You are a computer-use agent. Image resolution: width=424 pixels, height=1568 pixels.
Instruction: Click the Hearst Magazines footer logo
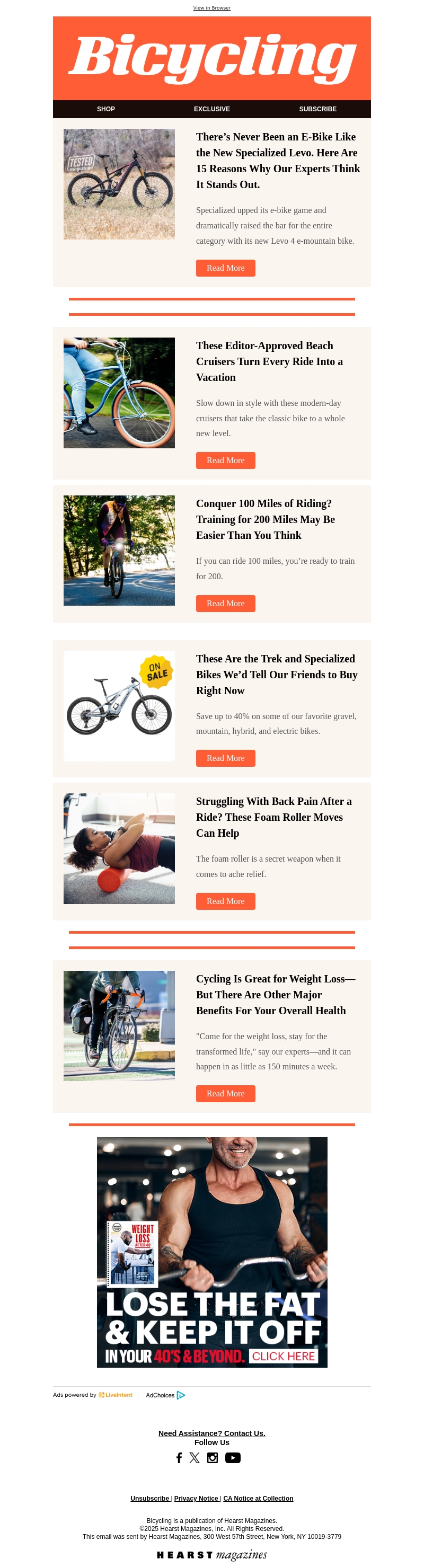coord(212,1555)
